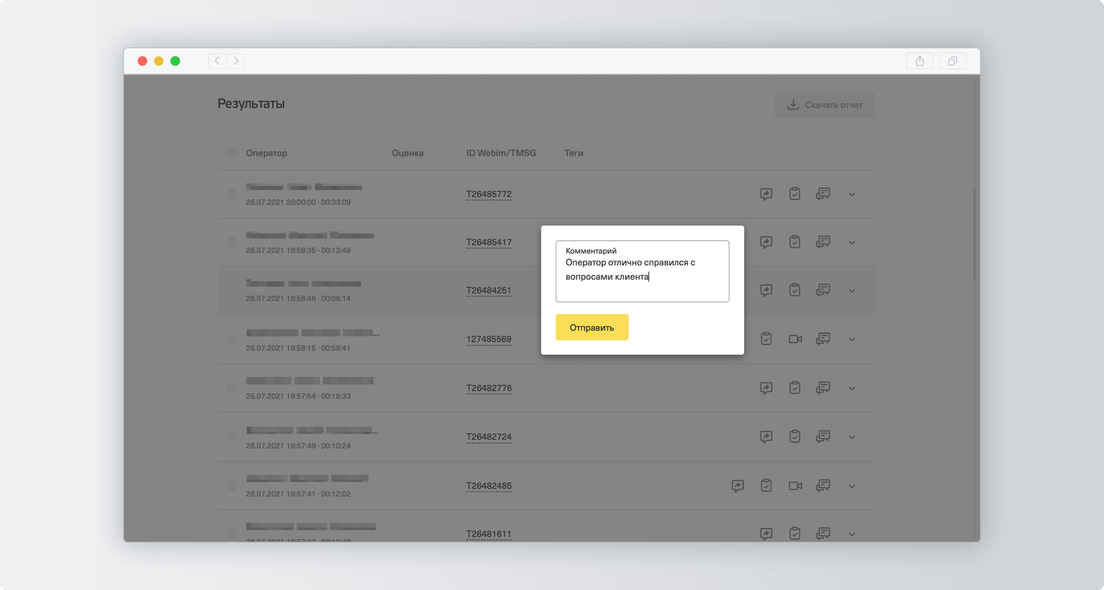
Task: Open ID link T26485417
Action: pyautogui.click(x=489, y=242)
